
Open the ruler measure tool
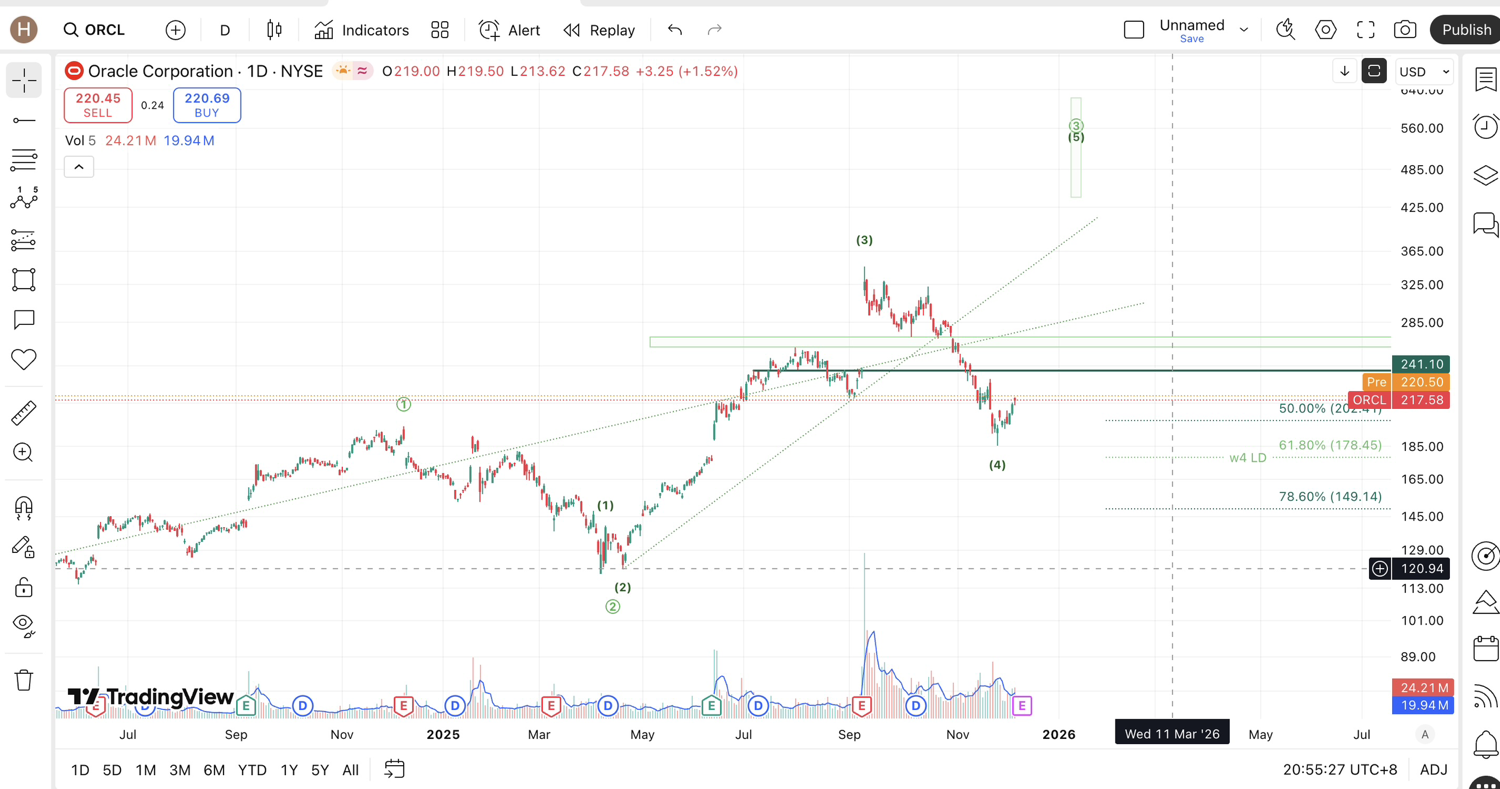24,412
